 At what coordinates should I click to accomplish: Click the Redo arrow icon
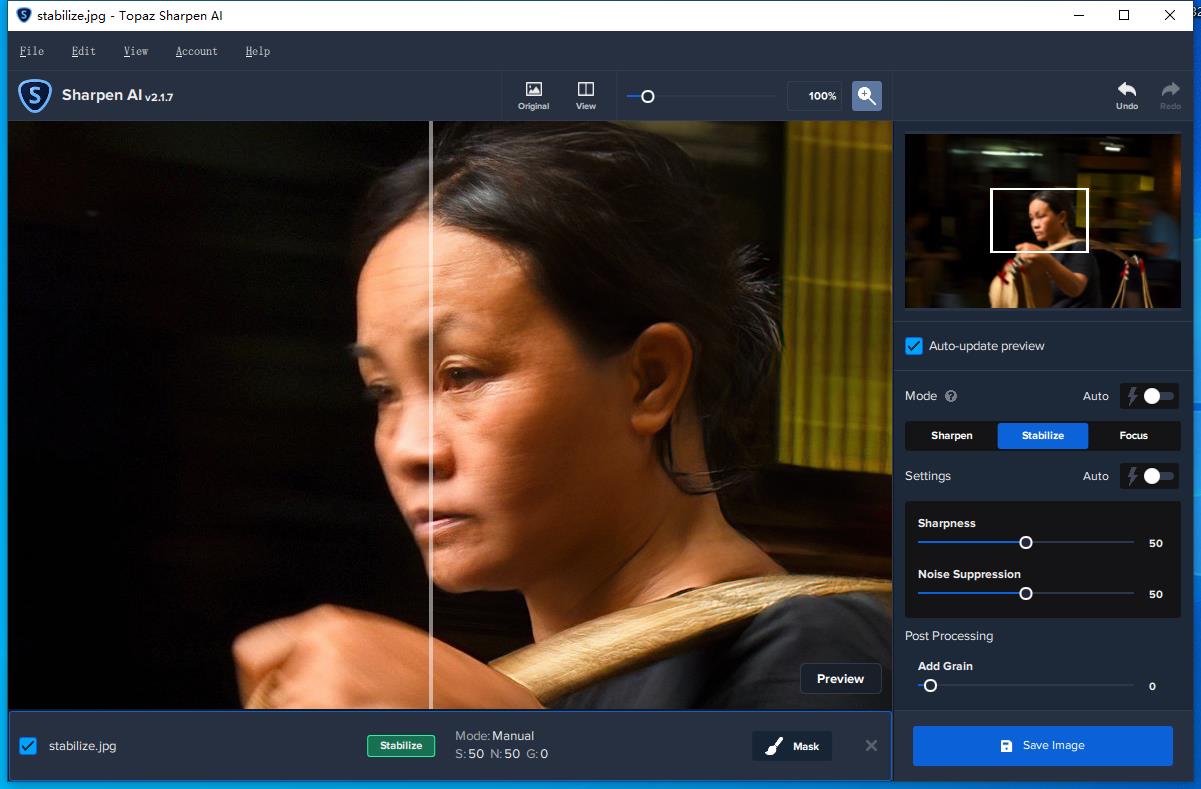coord(1170,95)
